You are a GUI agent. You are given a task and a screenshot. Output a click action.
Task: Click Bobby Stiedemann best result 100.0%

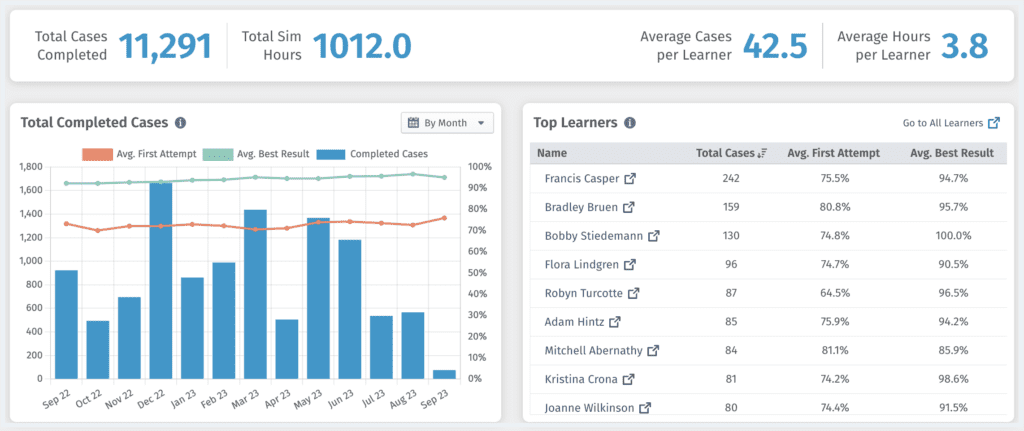click(952, 236)
